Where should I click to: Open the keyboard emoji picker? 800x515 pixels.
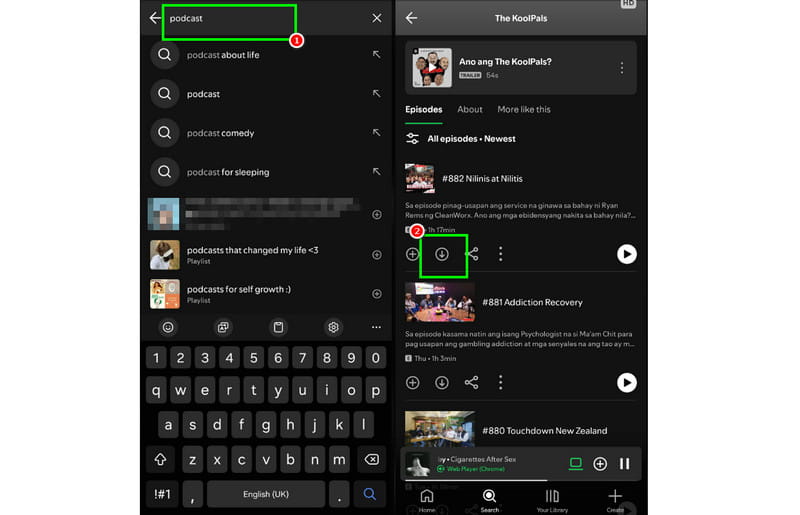tap(168, 327)
